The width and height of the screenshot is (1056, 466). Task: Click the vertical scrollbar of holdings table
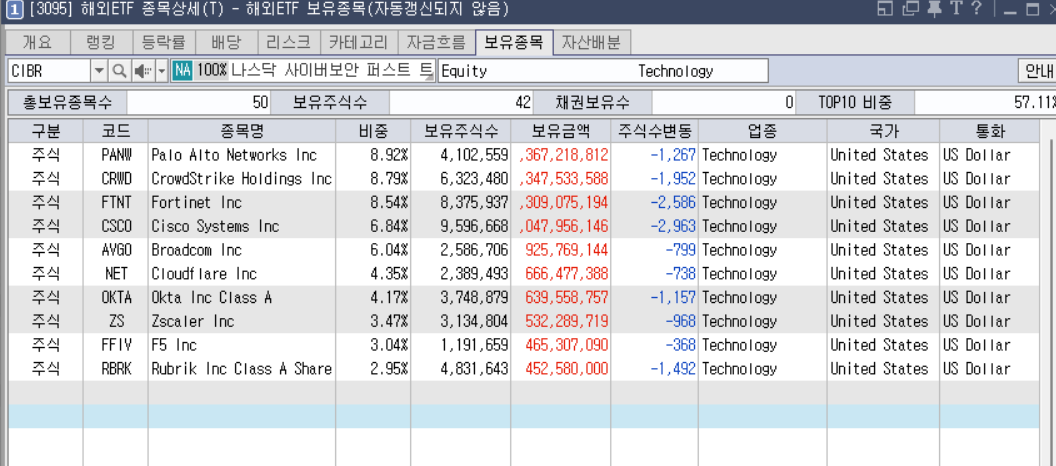point(1048,293)
